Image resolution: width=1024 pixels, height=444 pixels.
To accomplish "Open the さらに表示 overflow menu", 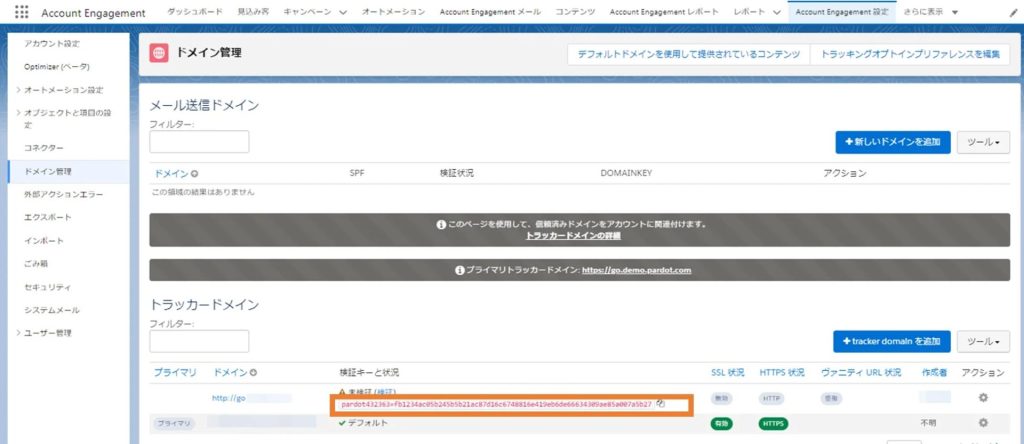I will click(x=931, y=12).
